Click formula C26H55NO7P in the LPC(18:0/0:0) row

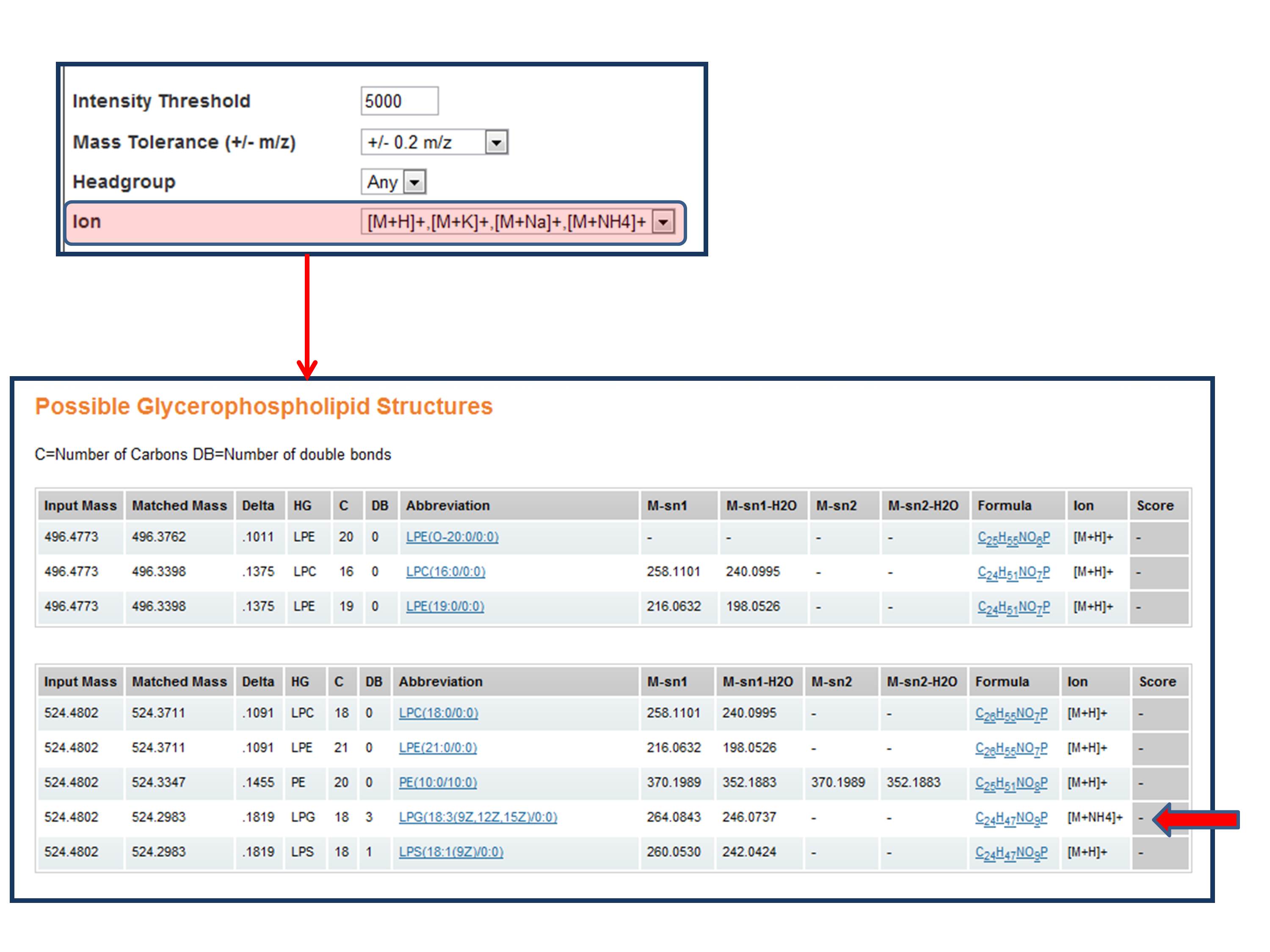click(x=1011, y=714)
